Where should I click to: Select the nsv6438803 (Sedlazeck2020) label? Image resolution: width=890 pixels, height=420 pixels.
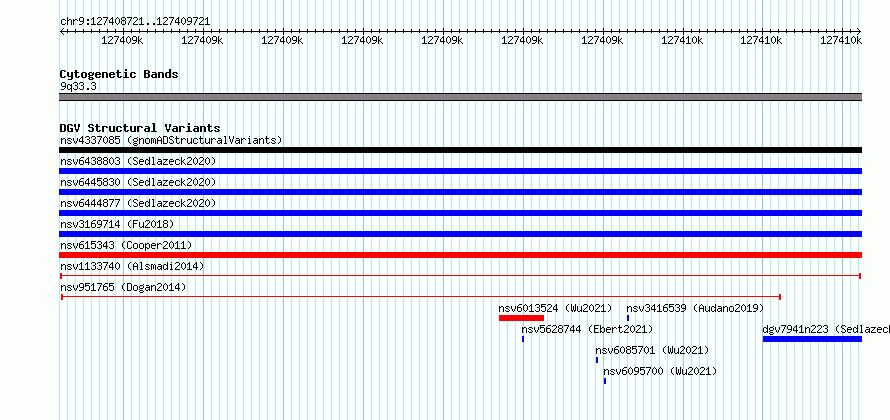[x=138, y=161]
